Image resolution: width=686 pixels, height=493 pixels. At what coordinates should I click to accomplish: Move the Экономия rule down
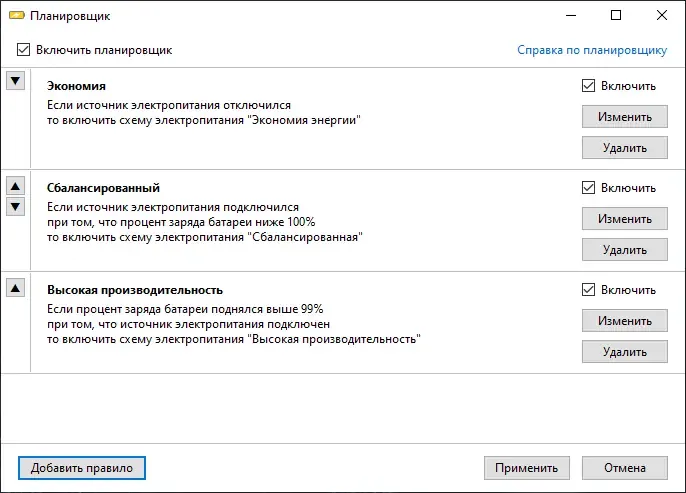[15, 82]
